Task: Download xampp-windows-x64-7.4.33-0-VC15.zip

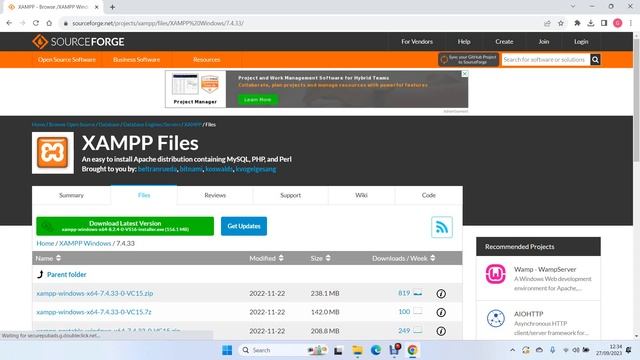Action: [x=95, y=293]
